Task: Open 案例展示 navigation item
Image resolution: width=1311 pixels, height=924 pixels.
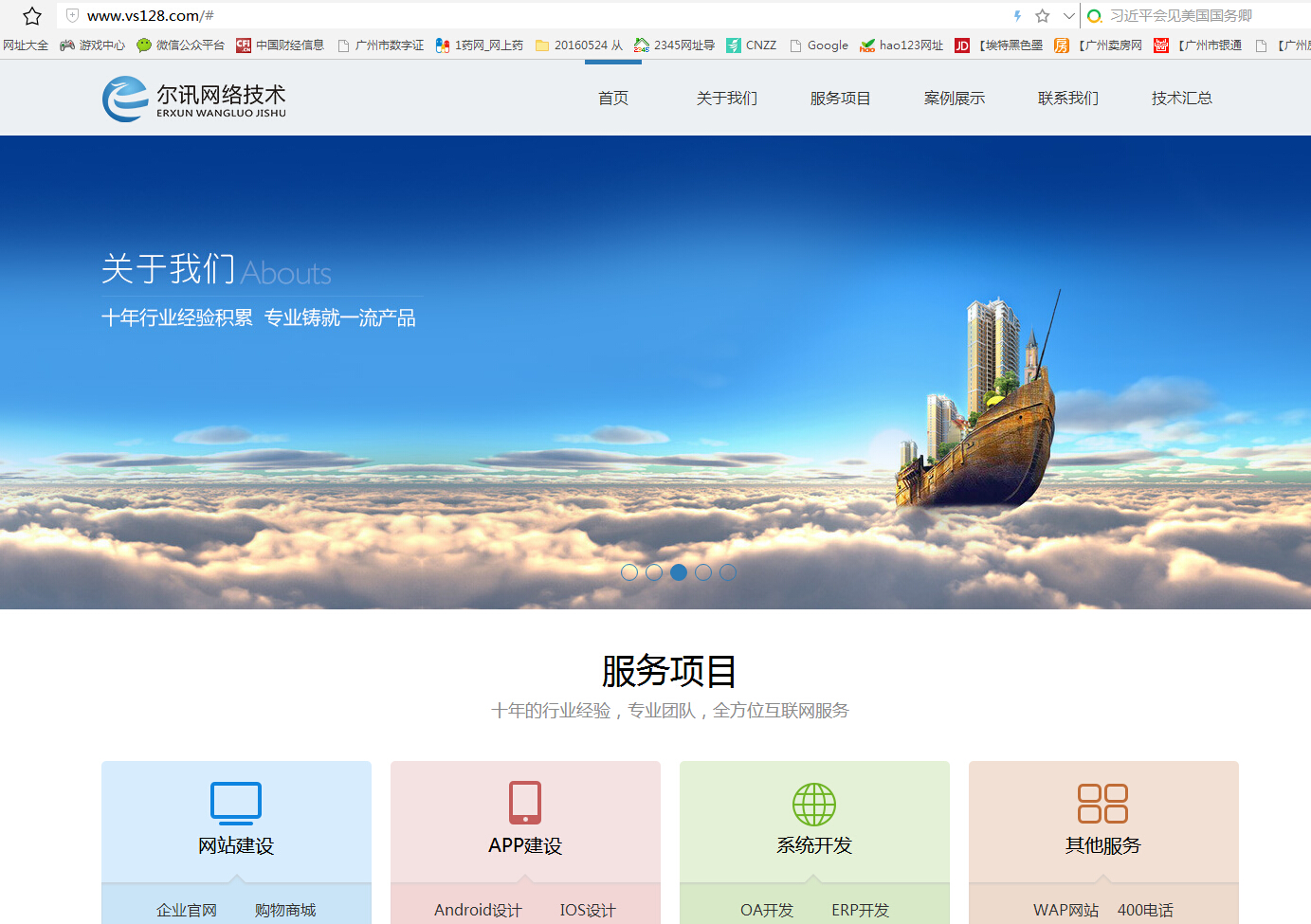Action: [x=955, y=98]
